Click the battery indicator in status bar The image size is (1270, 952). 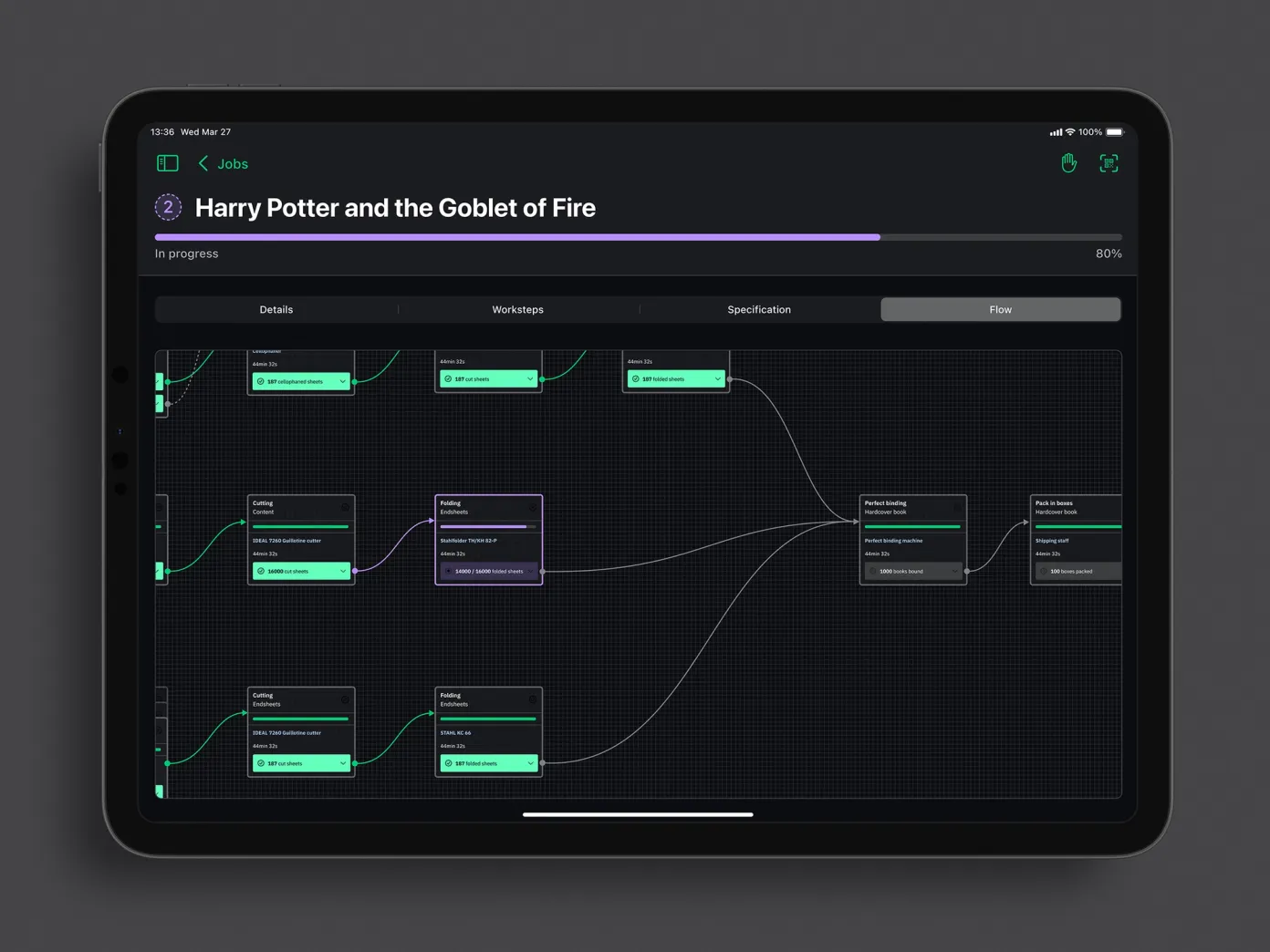(1115, 132)
